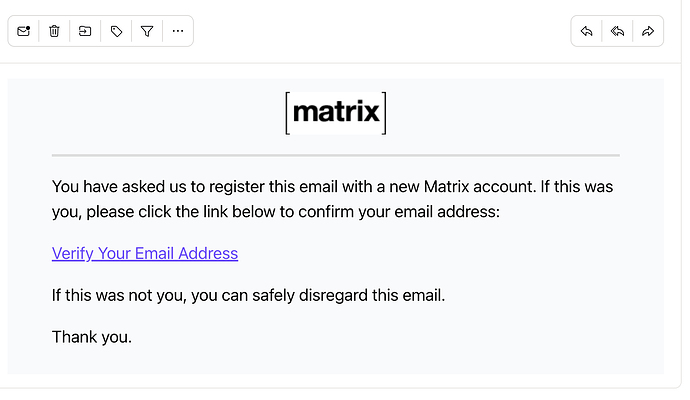The height and width of the screenshot is (400, 690).
Task: Apply a label using the tag icon
Action: pos(116,31)
